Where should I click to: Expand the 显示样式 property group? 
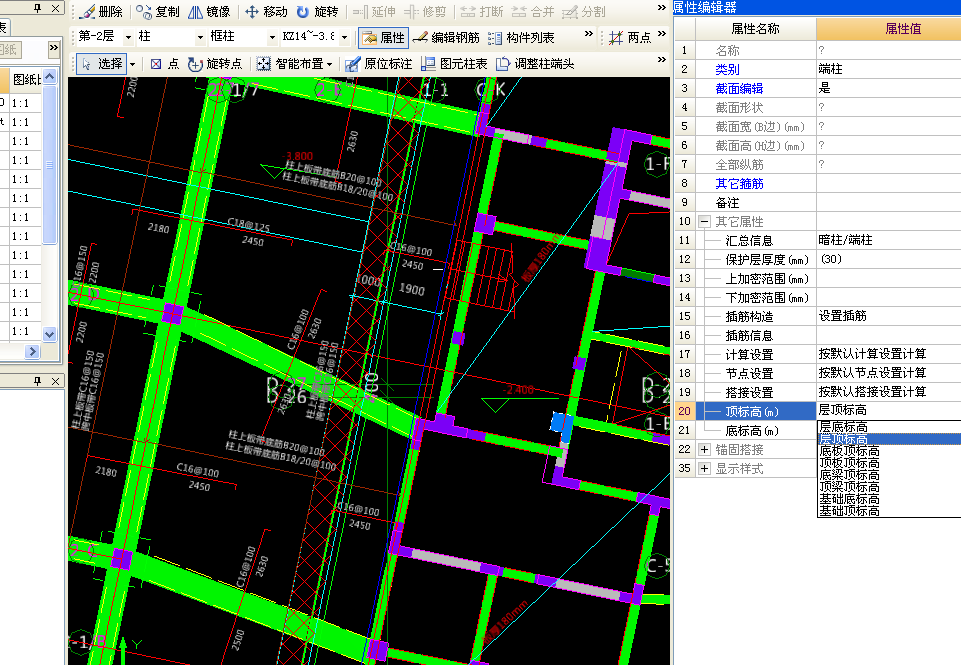(x=704, y=469)
